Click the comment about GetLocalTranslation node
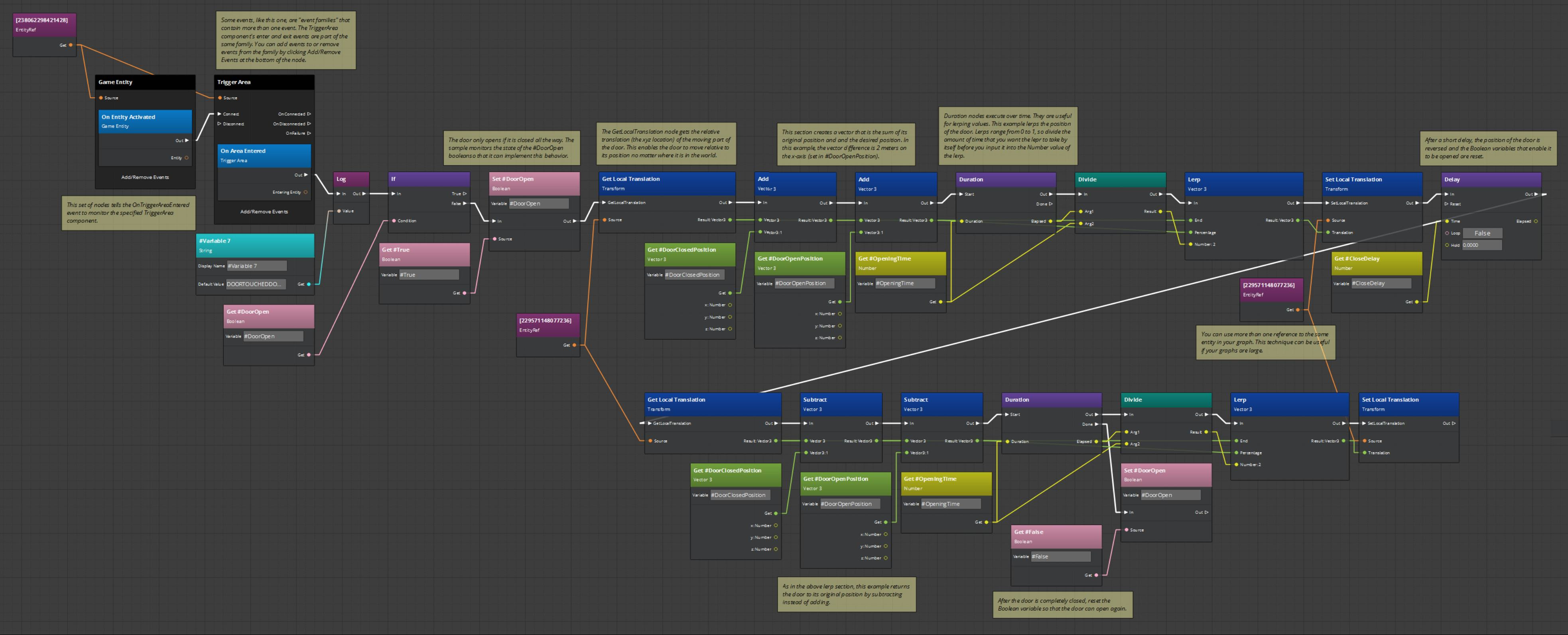The width and height of the screenshot is (1568, 635). coord(666,144)
